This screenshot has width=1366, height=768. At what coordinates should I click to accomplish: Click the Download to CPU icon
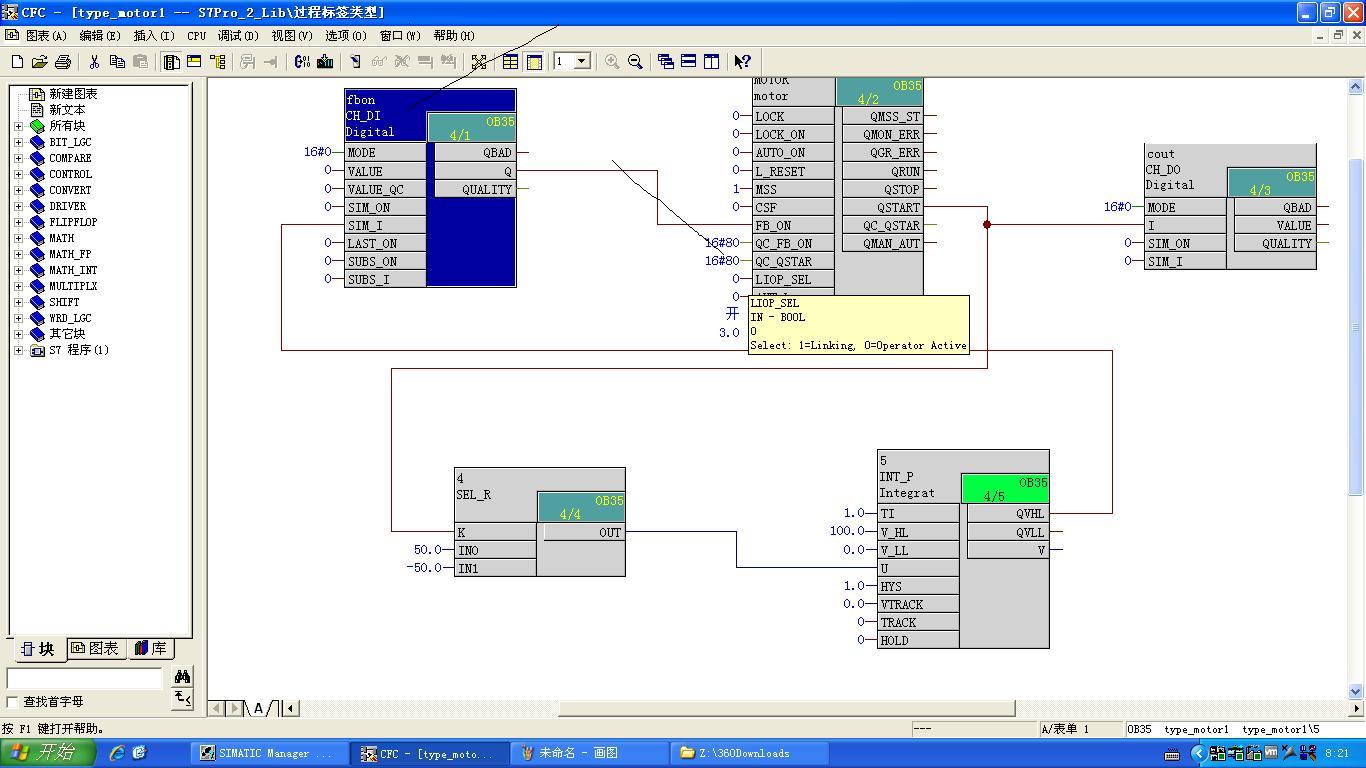(x=325, y=62)
